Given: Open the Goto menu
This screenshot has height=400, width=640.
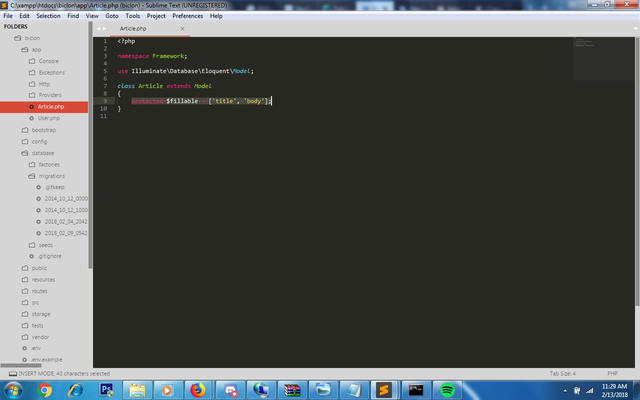Looking at the screenshot, I should pyautogui.click(x=112, y=16).
